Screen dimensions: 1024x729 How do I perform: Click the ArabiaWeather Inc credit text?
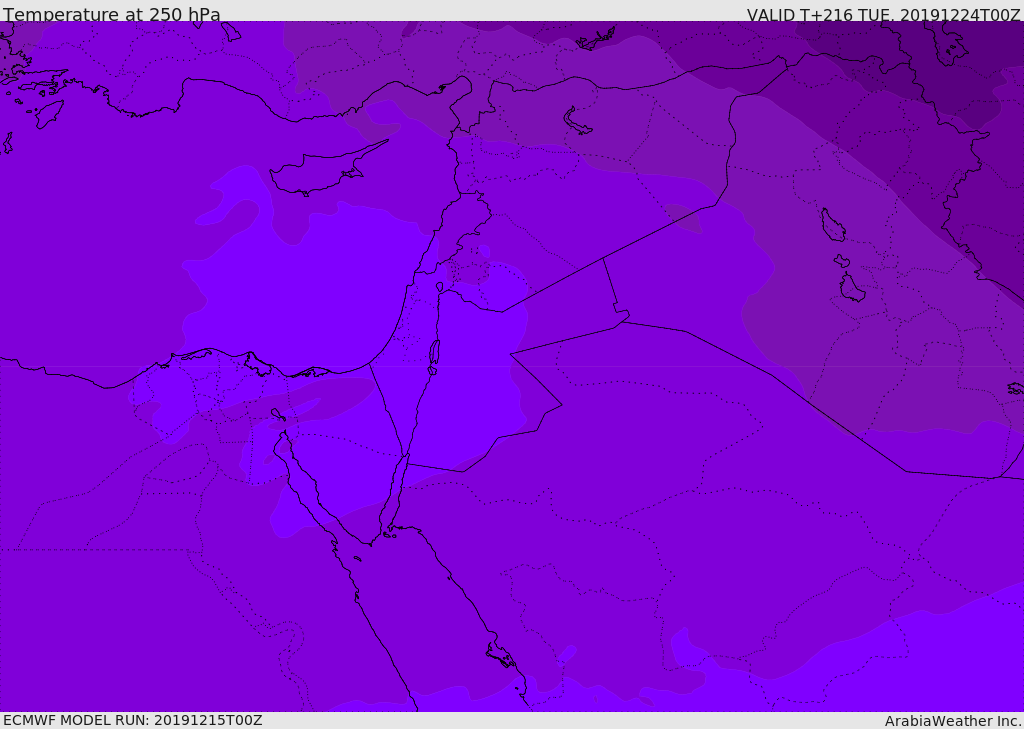pyautogui.click(x=953, y=721)
